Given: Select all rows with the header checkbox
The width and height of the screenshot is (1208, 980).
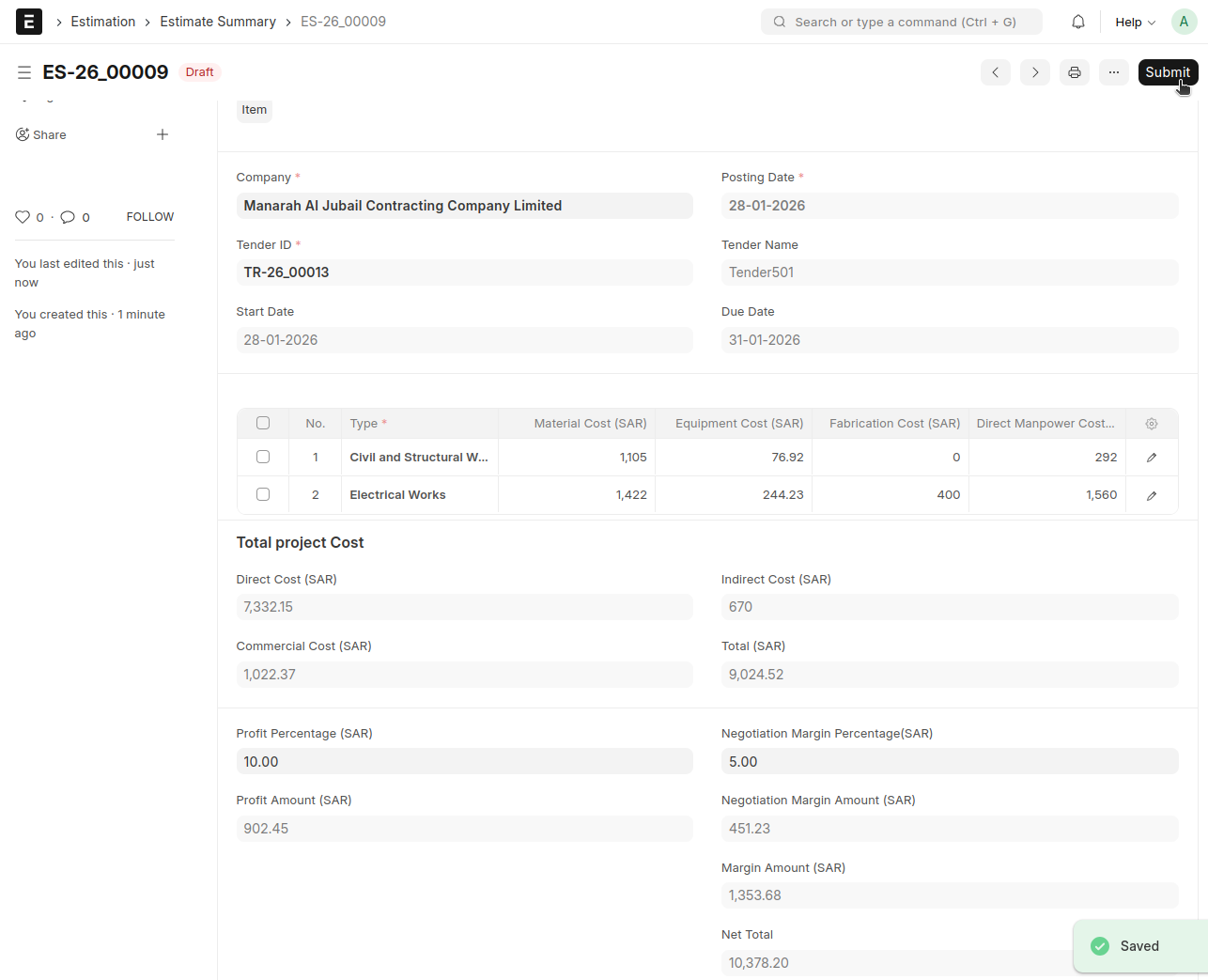Looking at the screenshot, I should [263, 423].
